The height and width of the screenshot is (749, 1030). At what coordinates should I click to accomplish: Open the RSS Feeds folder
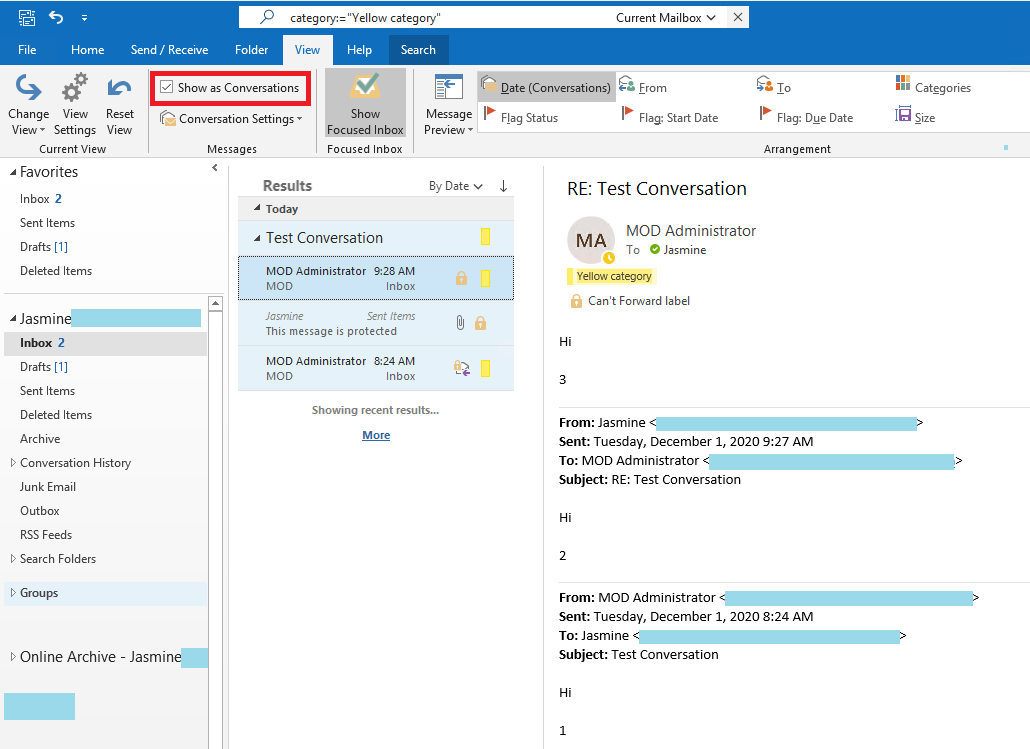pyautogui.click(x=46, y=535)
